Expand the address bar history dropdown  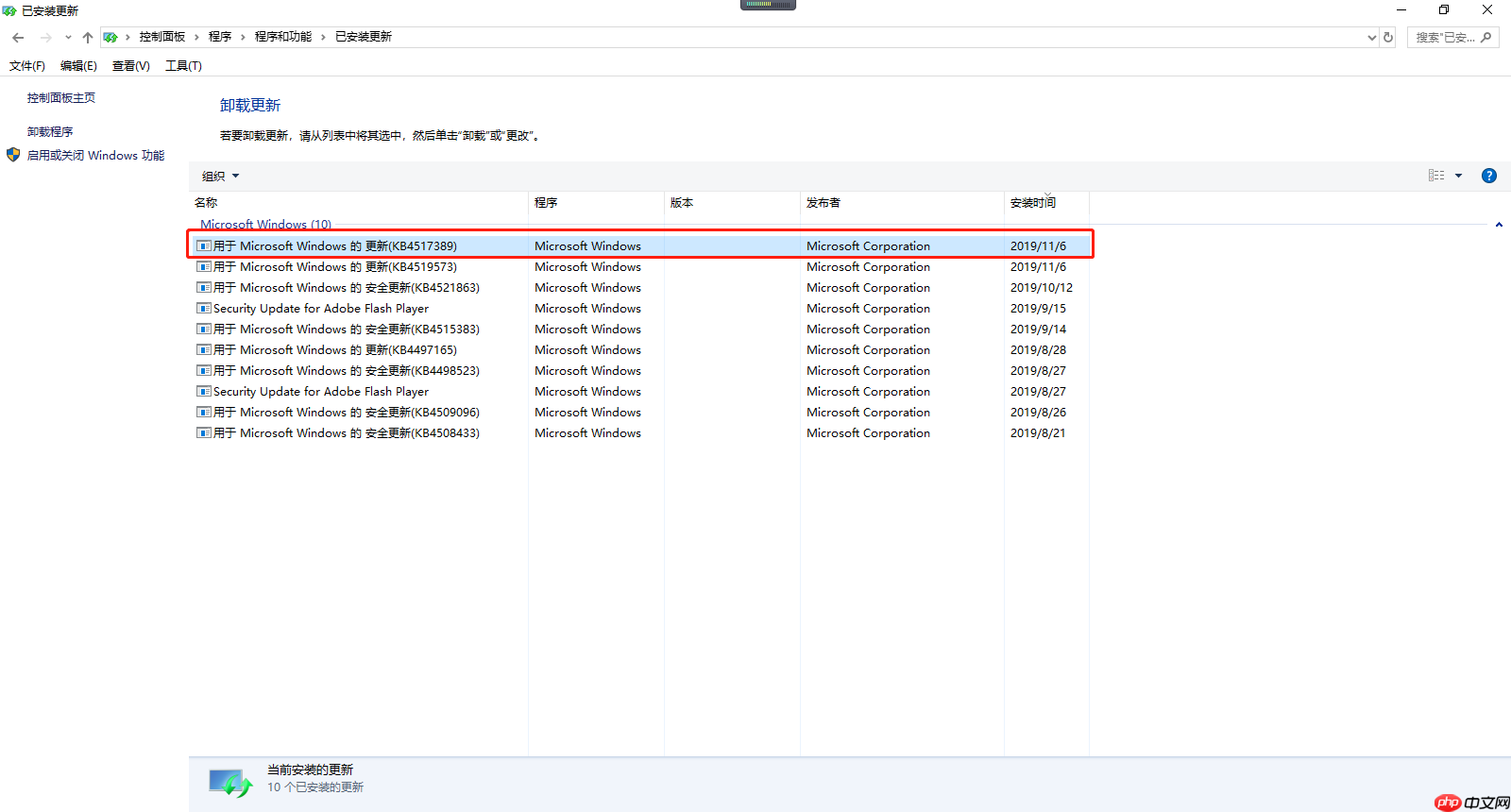coord(1372,38)
